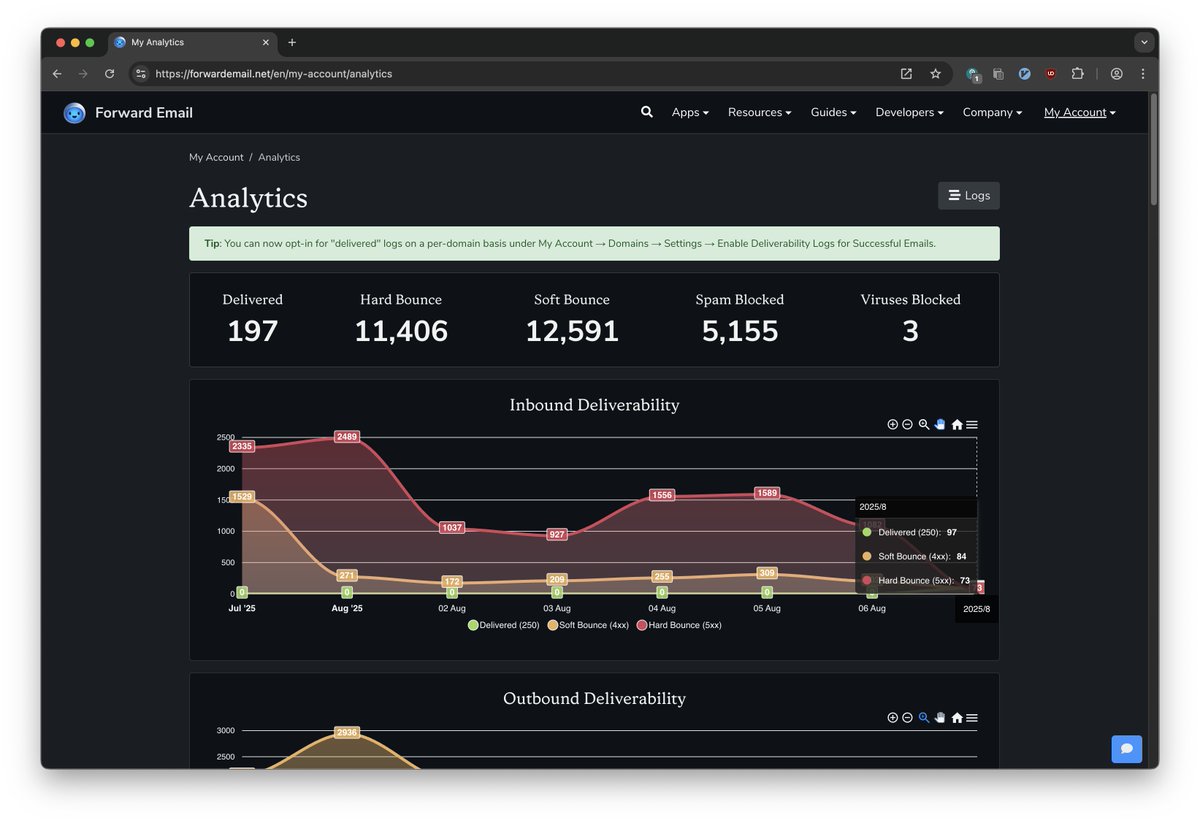
Task: Click the 2936 outbound data label
Action: click(x=347, y=732)
